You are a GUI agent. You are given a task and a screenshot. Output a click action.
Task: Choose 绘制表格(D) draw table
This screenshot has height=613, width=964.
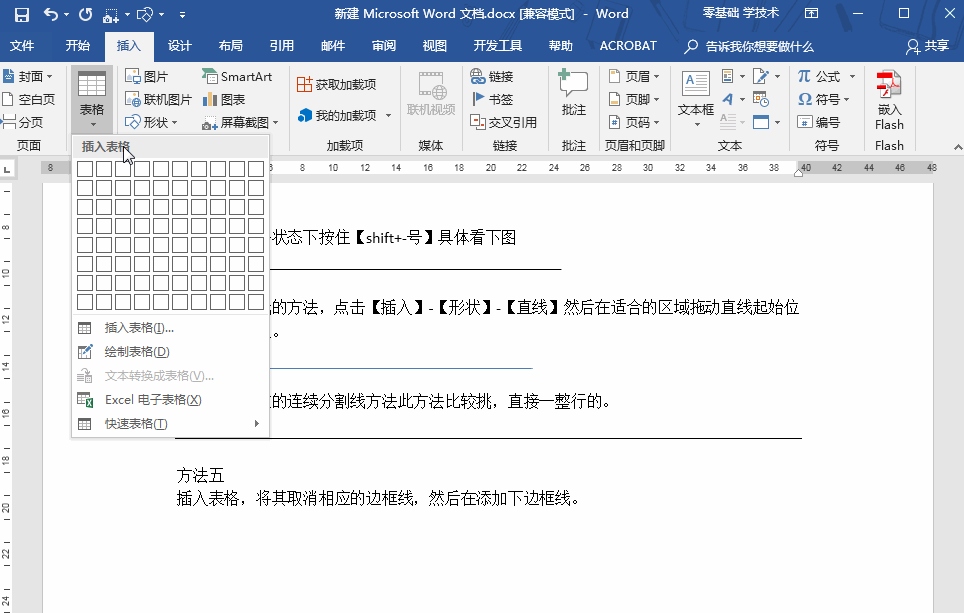(x=170, y=352)
